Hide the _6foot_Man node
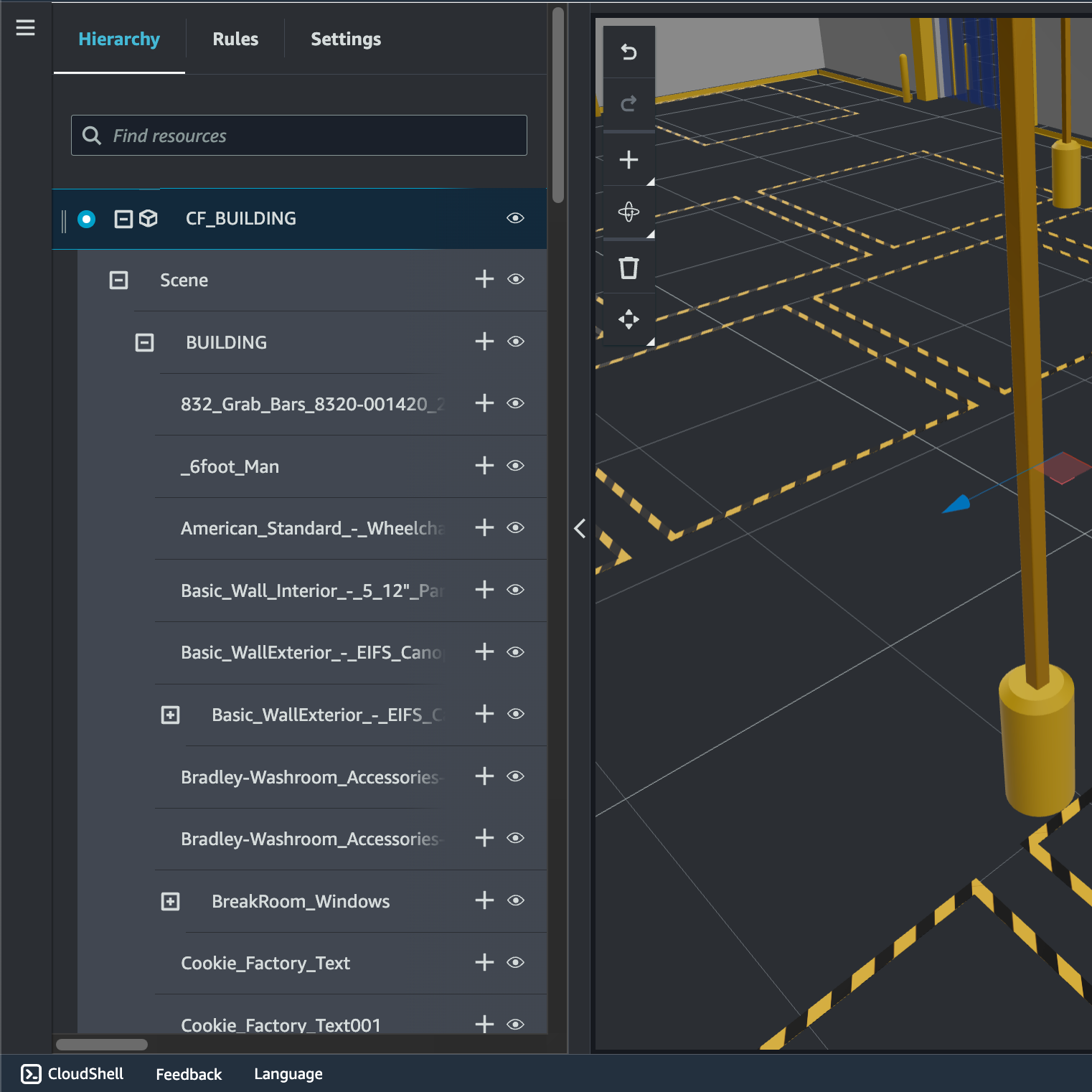The width and height of the screenshot is (1092, 1092). point(515,466)
